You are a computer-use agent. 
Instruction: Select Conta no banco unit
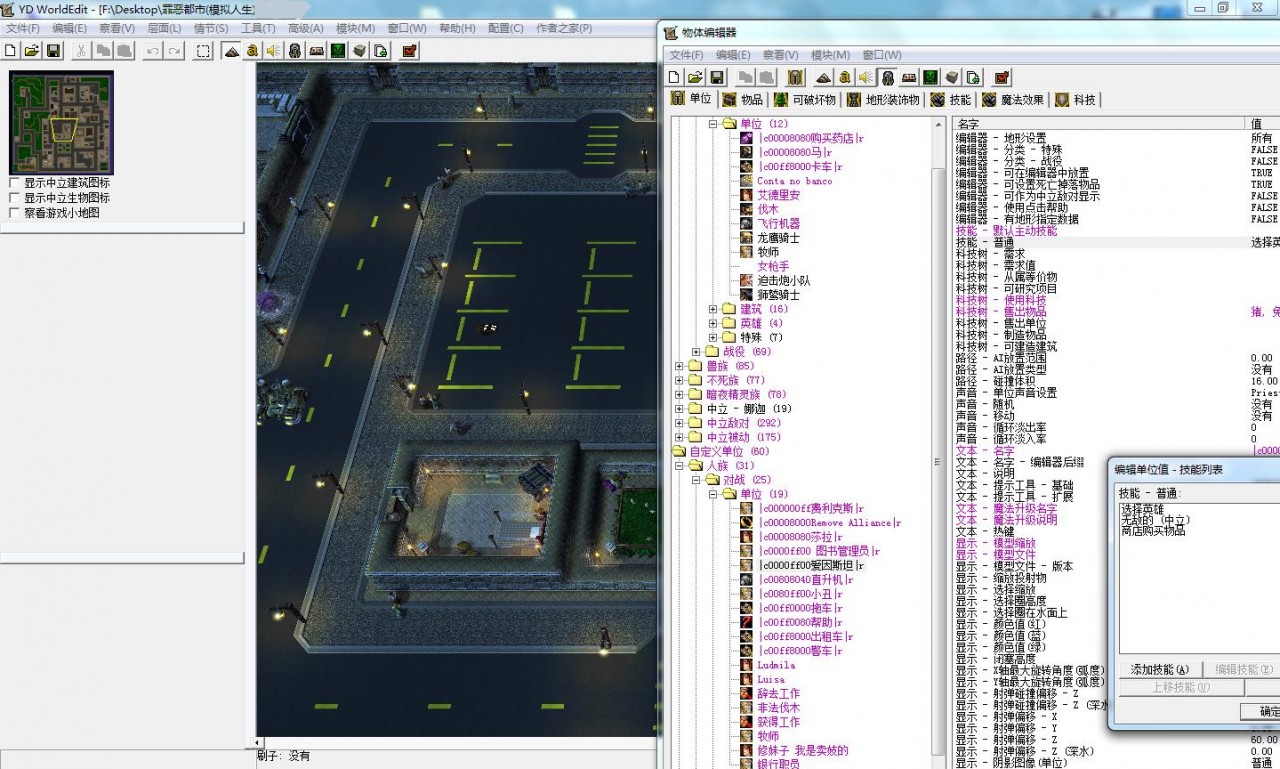(x=794, y=181)
